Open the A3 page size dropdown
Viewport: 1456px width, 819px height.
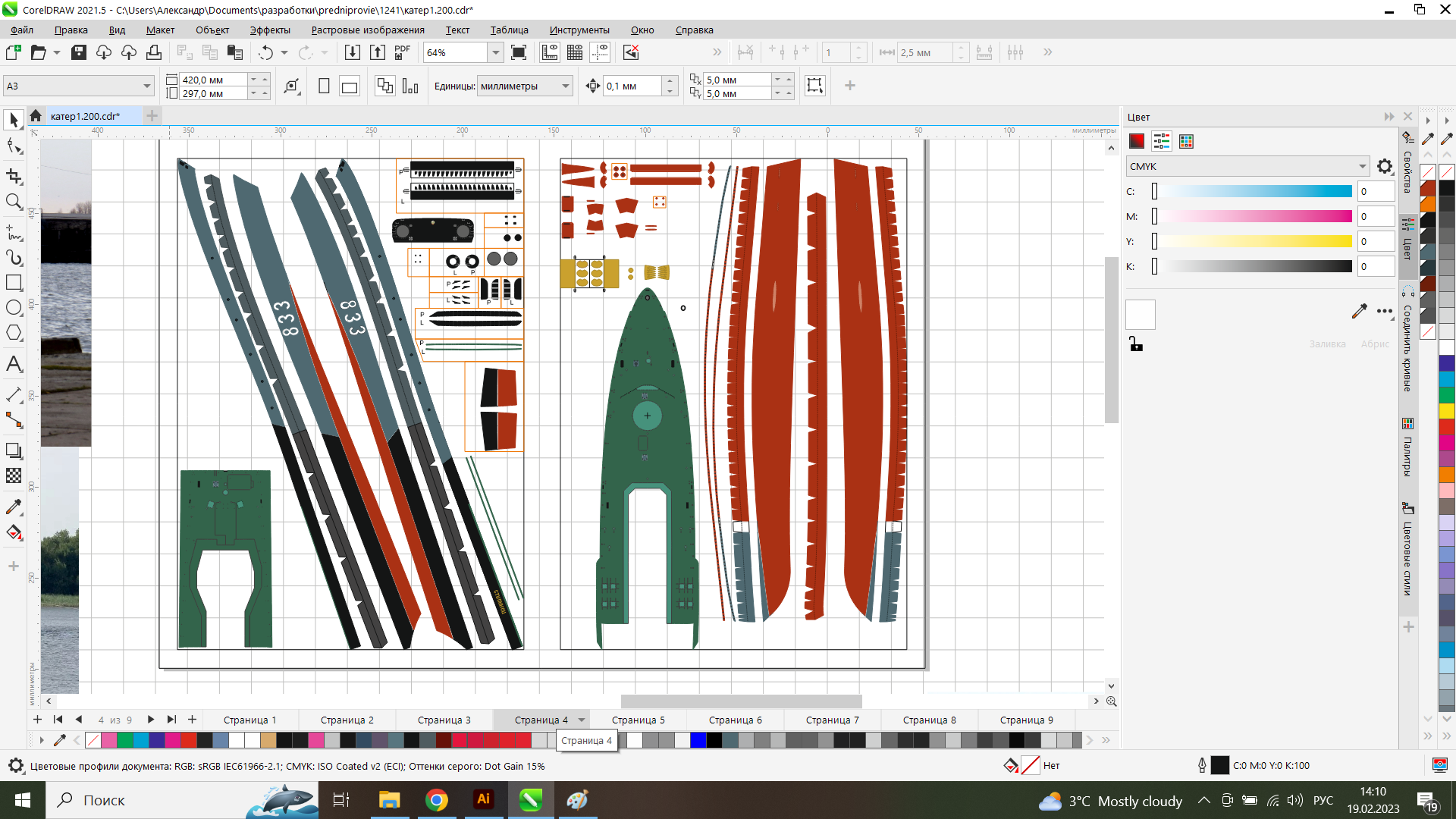(146, 86)
